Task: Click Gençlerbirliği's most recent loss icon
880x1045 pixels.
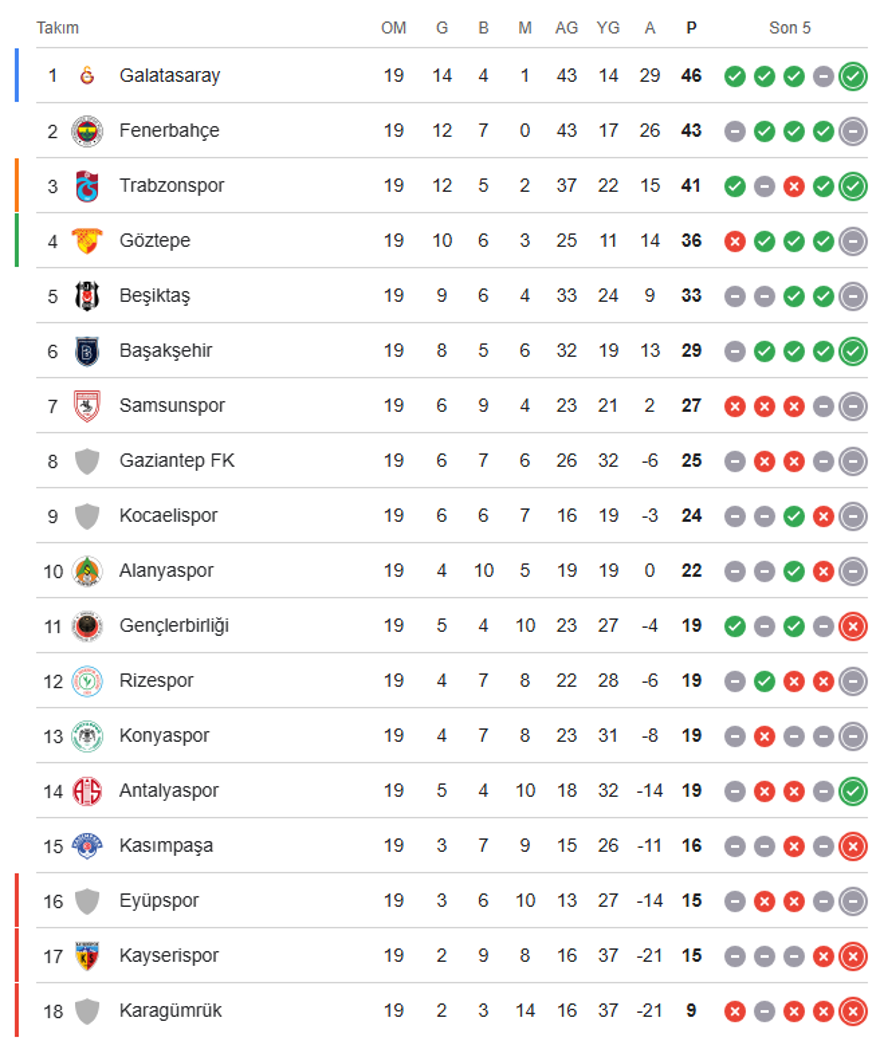Action: (853, 626)
